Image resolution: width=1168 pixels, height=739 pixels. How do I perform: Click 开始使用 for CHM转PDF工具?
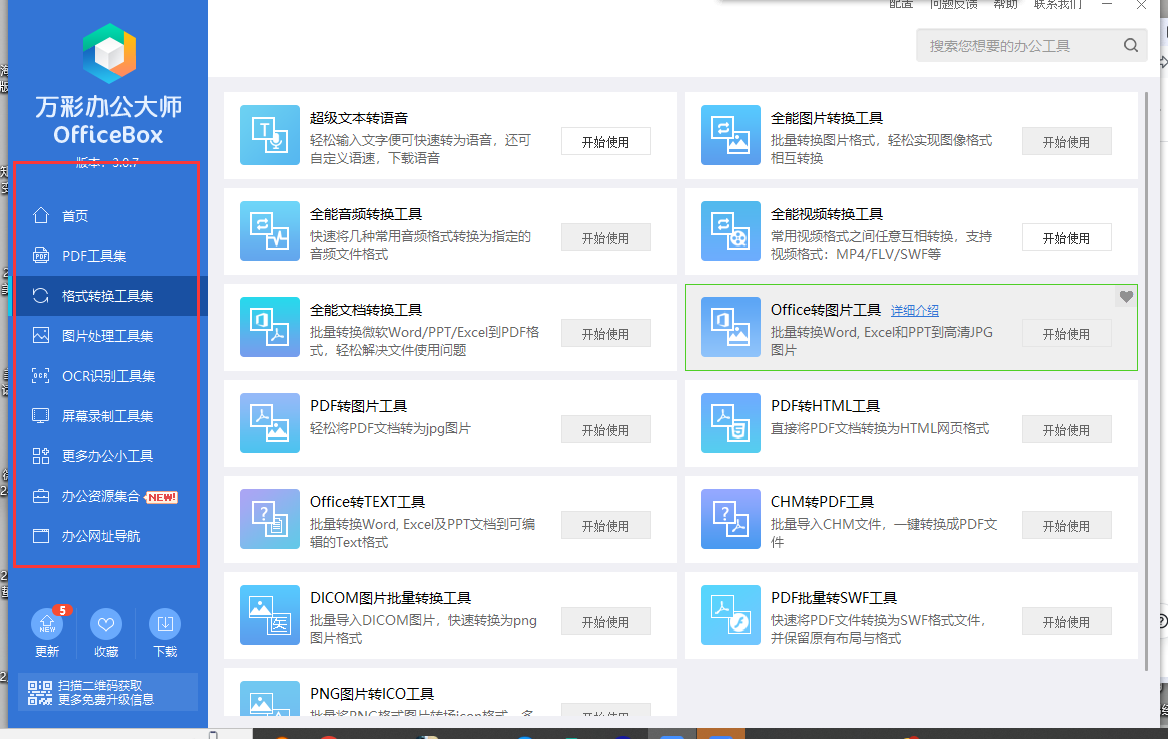pyautogui.click(x=1067, y=526)
